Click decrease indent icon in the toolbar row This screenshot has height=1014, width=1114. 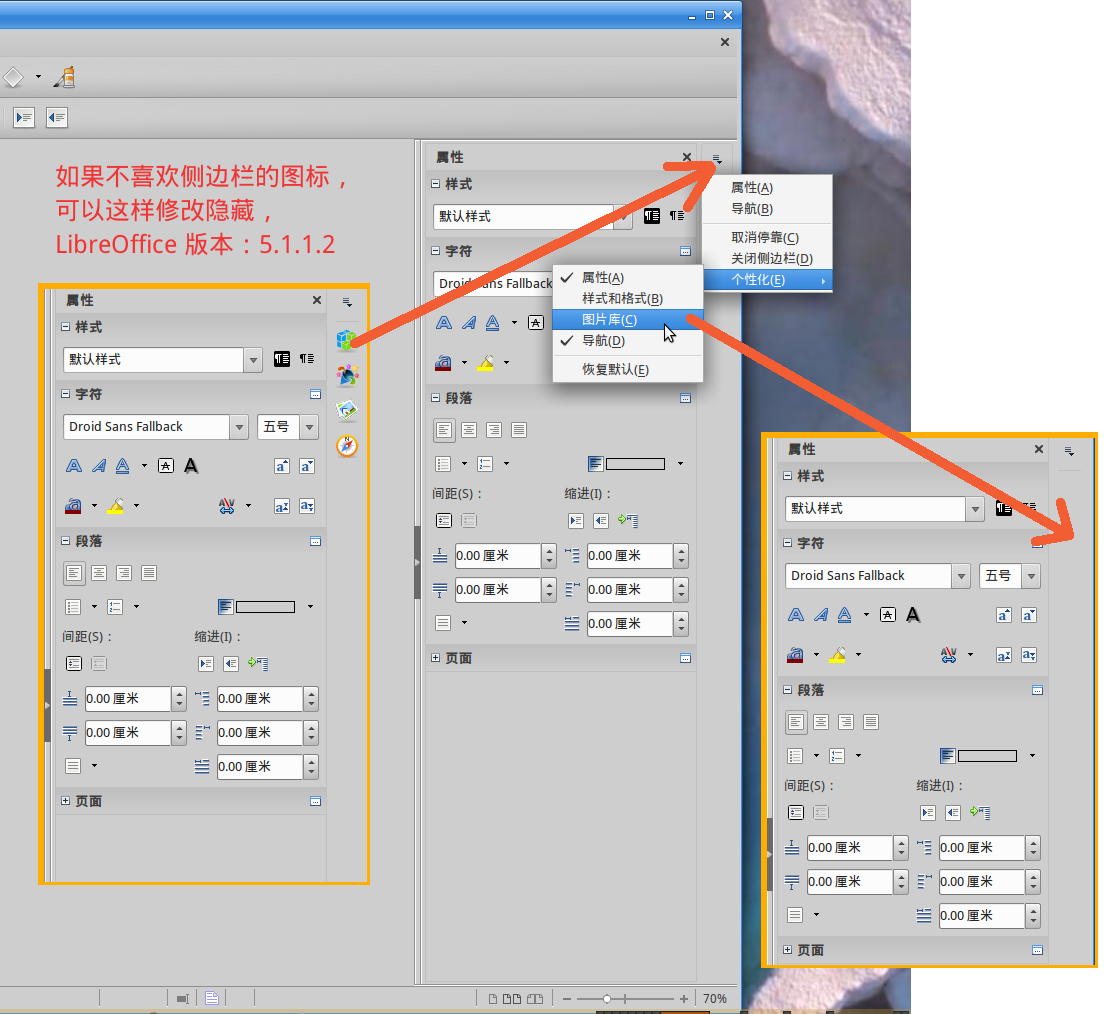[57, 117]
